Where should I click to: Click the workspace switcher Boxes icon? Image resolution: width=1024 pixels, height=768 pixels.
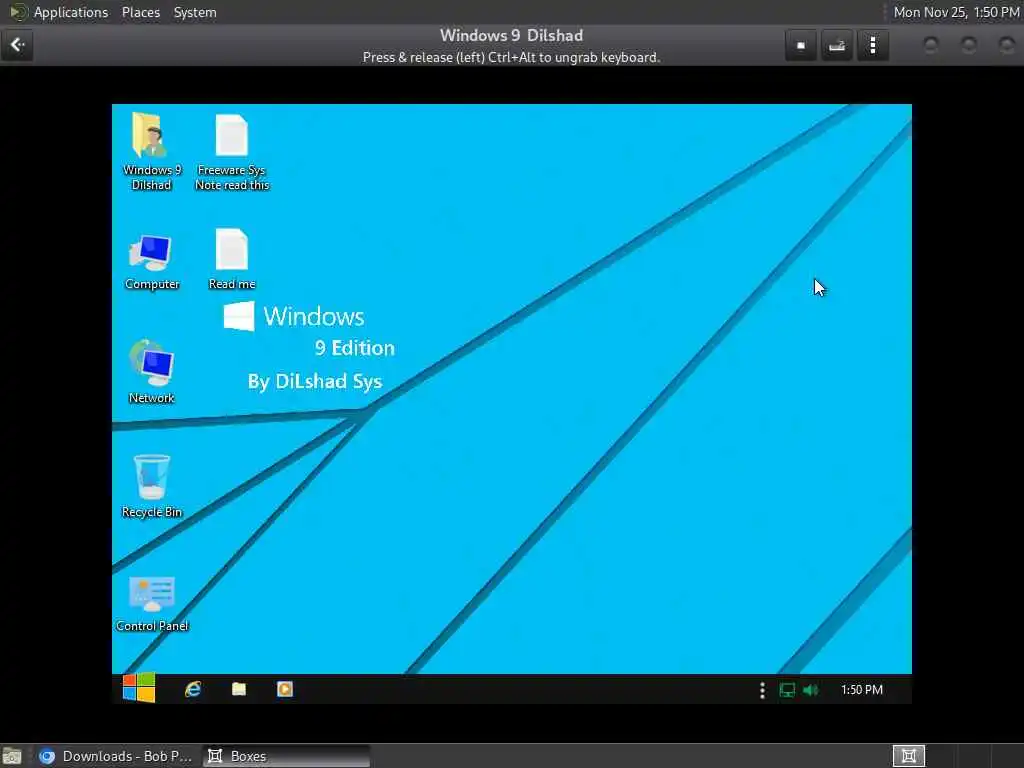[908, 756]
